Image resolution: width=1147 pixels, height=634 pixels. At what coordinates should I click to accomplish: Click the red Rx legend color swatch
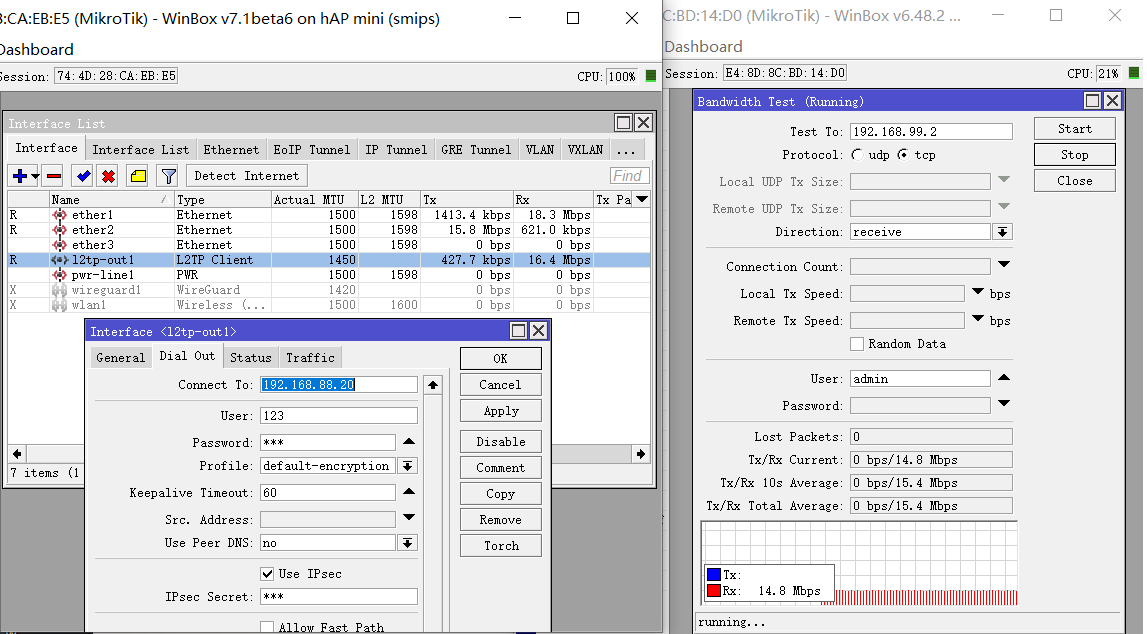coord(713,591)
